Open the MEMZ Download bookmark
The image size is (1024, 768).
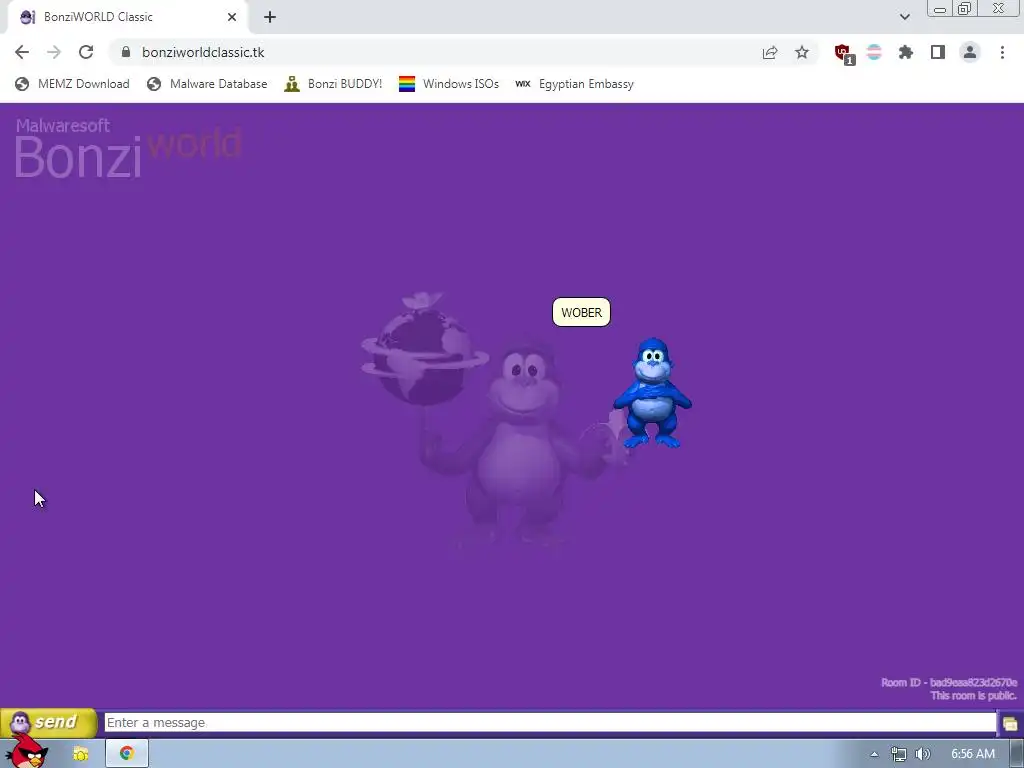(72, 84)
